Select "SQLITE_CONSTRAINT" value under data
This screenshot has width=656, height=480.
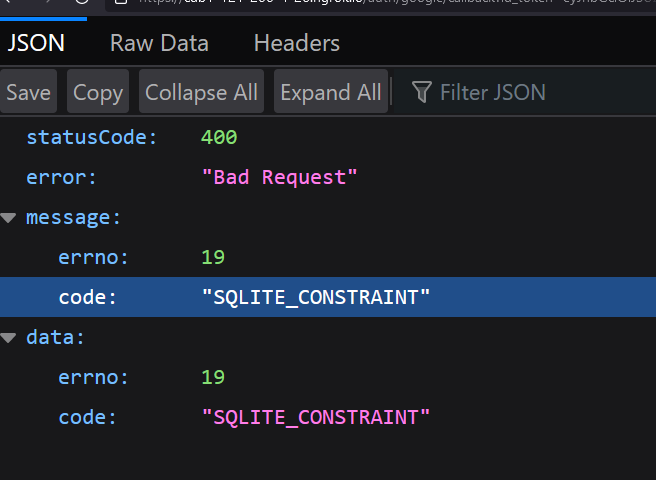(316, 417)
